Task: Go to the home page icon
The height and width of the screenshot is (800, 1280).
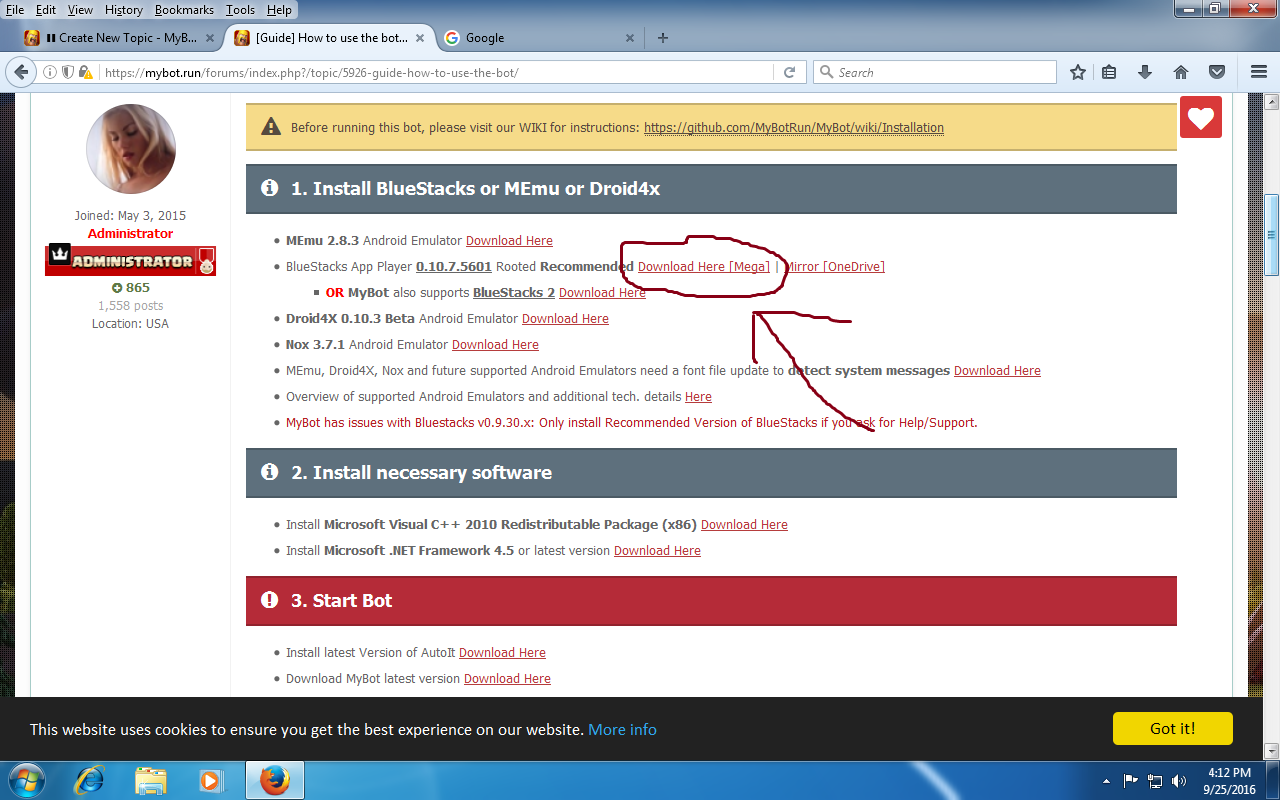Action: (x=1181, y=72)
